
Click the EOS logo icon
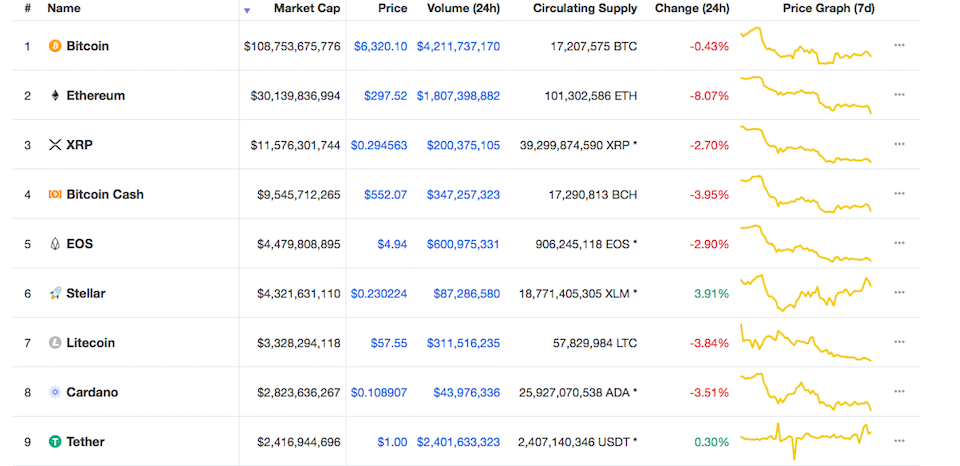pyautogui.click(x=55, y=244)
